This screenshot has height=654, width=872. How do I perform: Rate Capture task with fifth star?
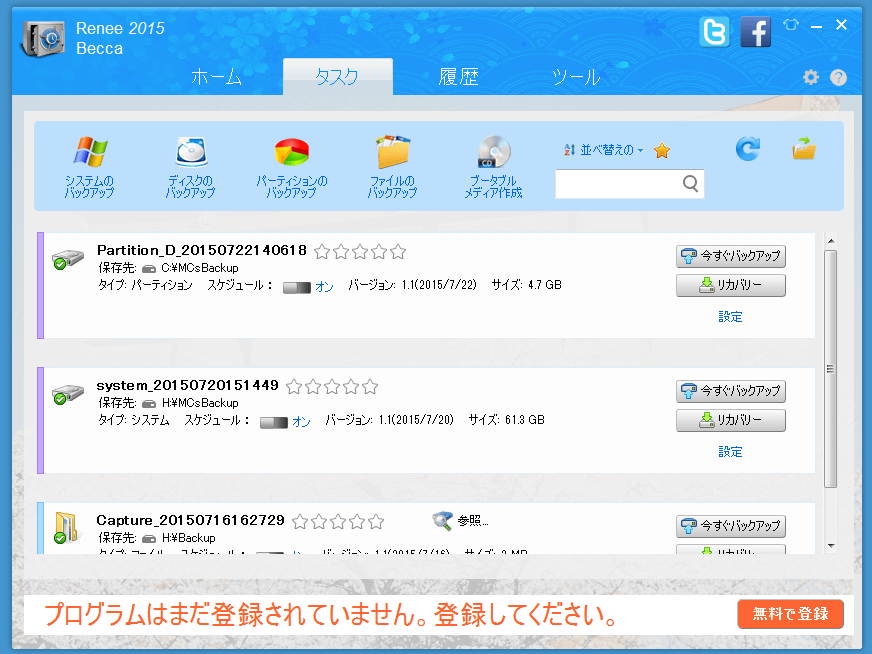click(376, 522)
